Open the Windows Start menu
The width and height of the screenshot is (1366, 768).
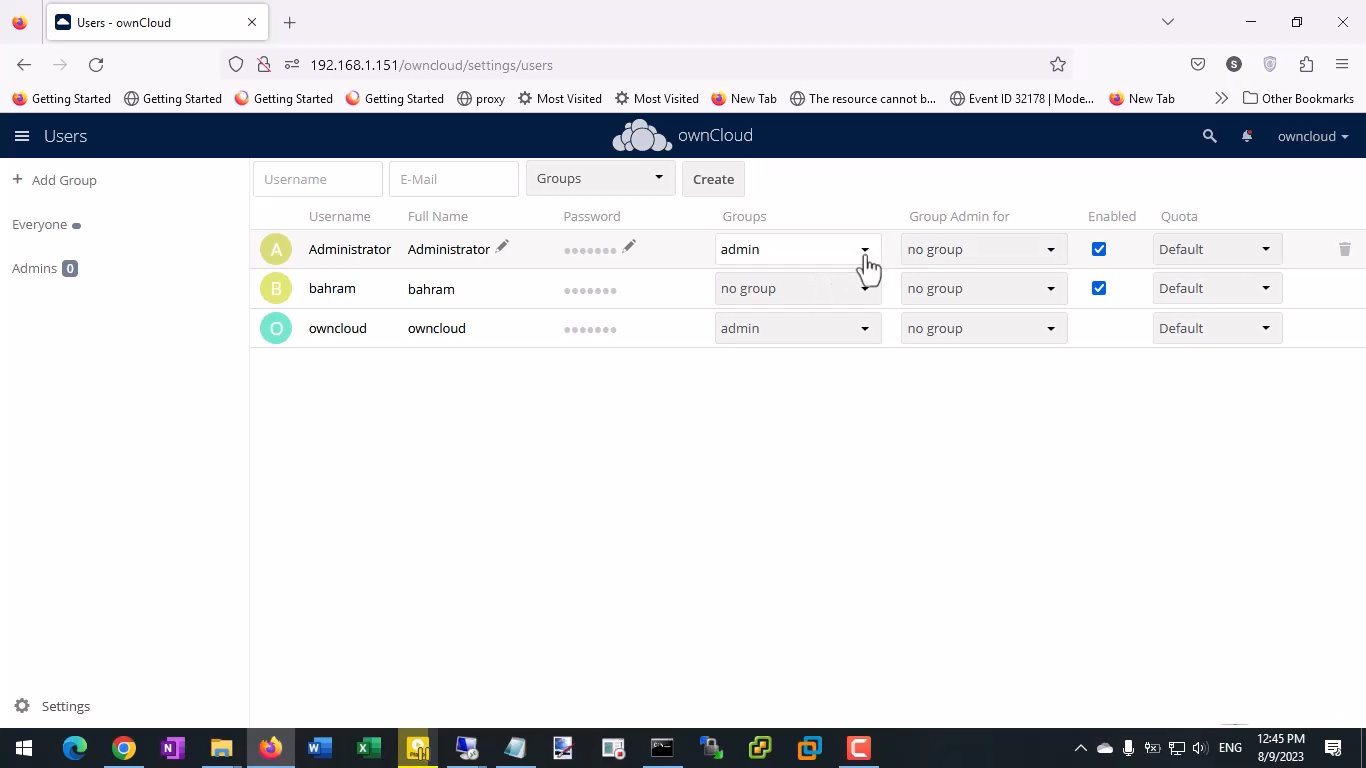(x=24, y=748)
